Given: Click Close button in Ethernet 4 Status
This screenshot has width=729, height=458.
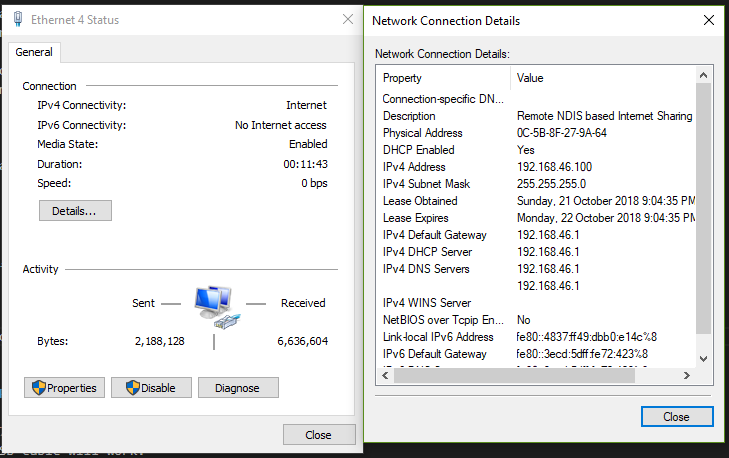Looking at the screenshot, I should pos(318,435).
